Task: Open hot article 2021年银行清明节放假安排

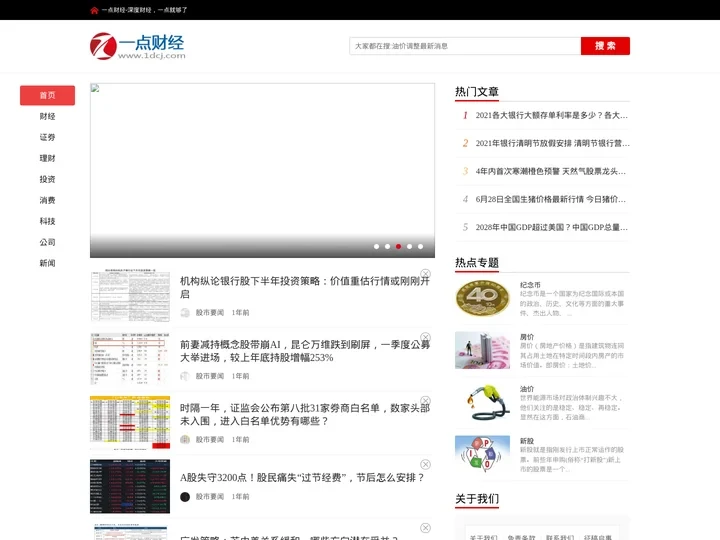Action: (x=552, y=143)
